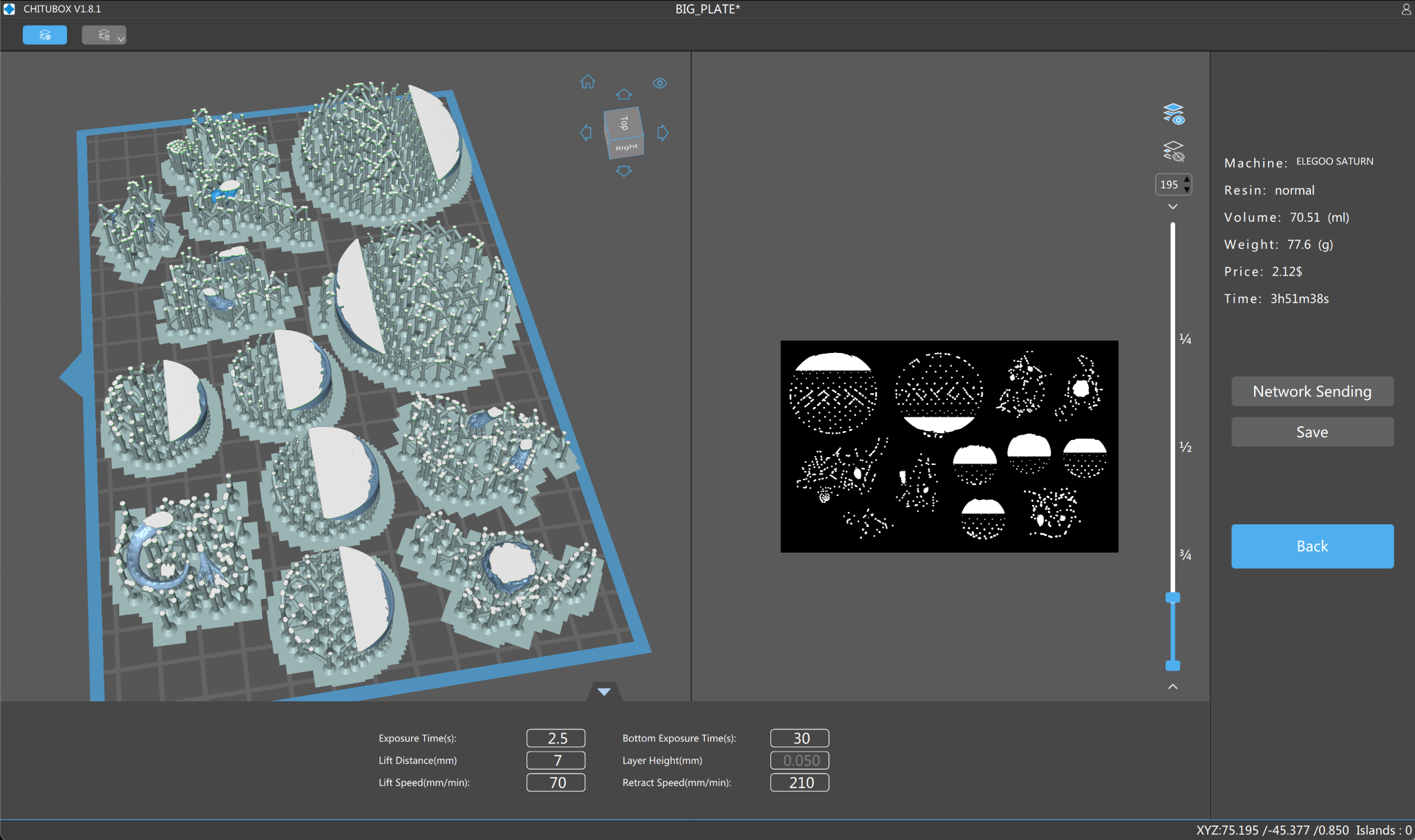Image resolution: width=1415 pixels, height=840 pixels.
Task: Rotate view right with right arrow
Action: (663, 133)
